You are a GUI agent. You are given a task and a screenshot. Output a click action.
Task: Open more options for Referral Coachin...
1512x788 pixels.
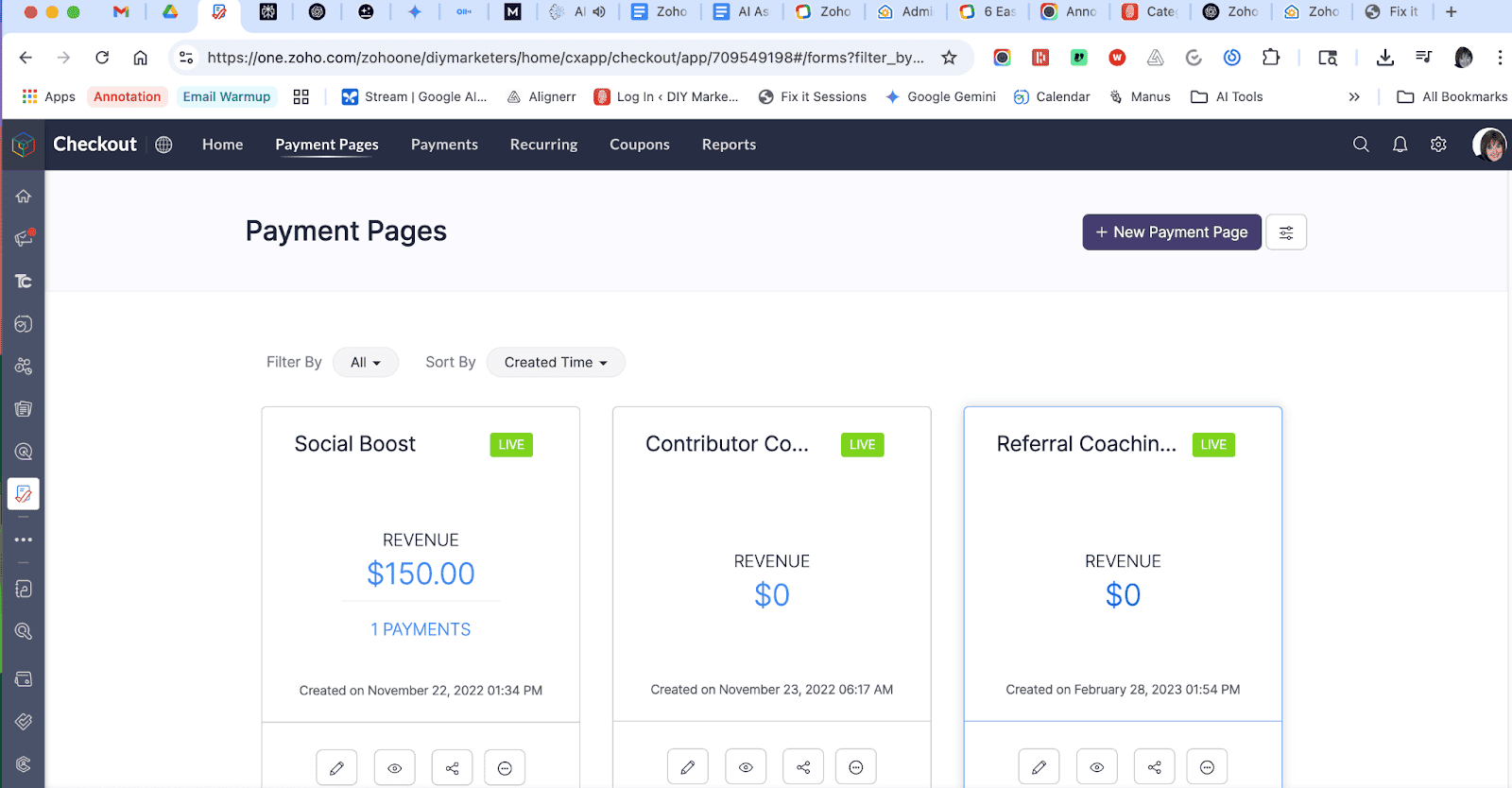click(1207, 767)
